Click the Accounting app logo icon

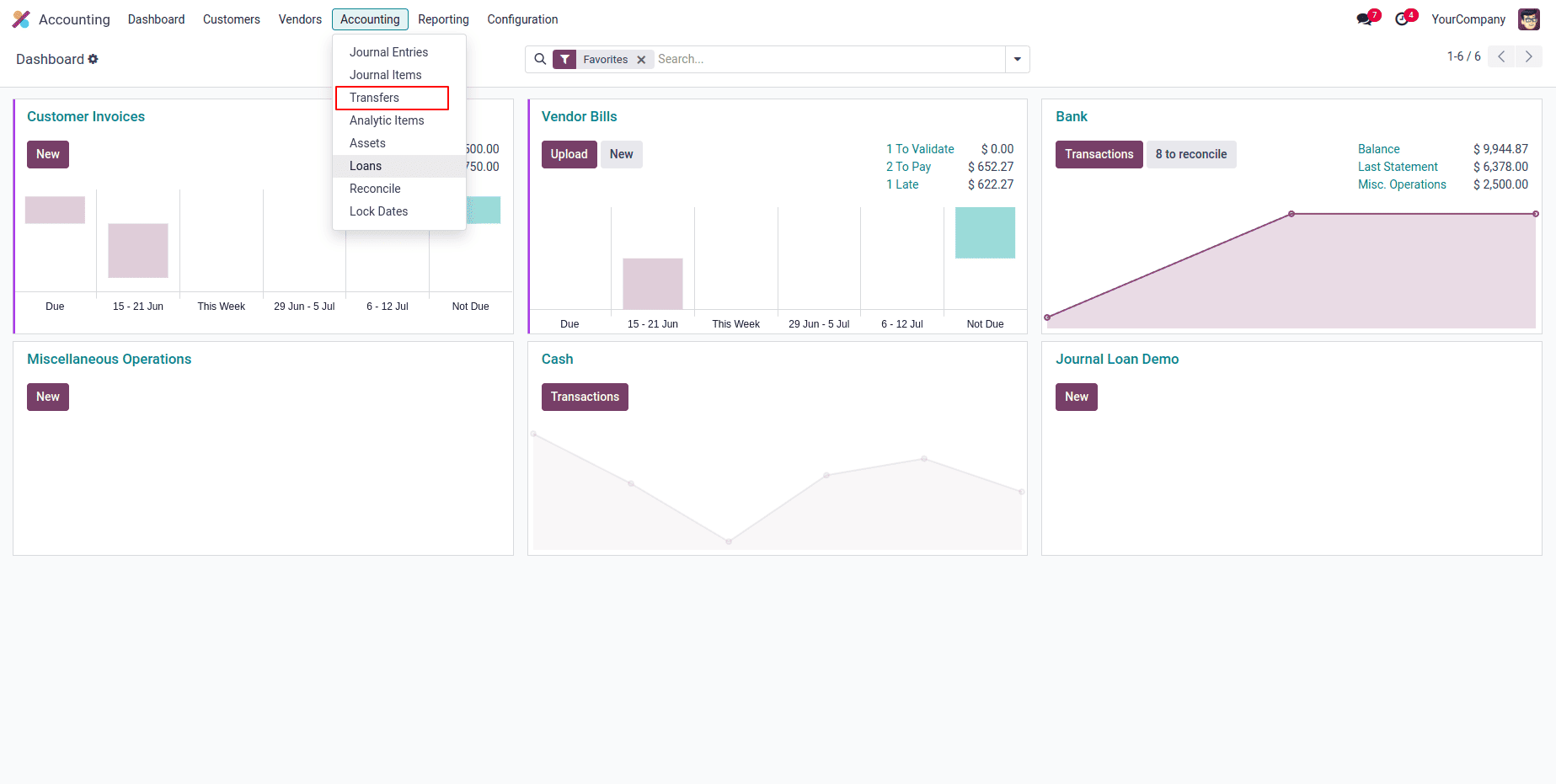click(20, 19)
